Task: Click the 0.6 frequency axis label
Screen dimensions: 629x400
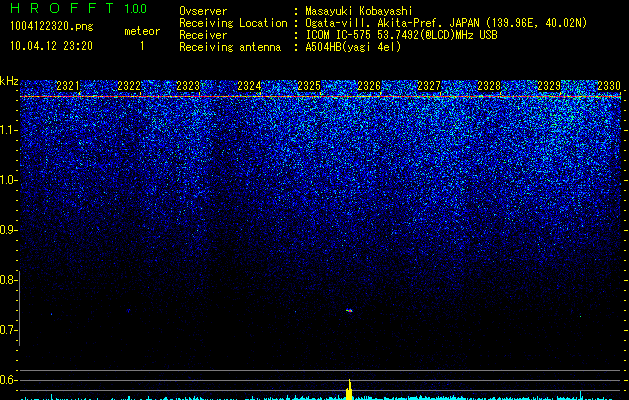Action: pos(7,380)
